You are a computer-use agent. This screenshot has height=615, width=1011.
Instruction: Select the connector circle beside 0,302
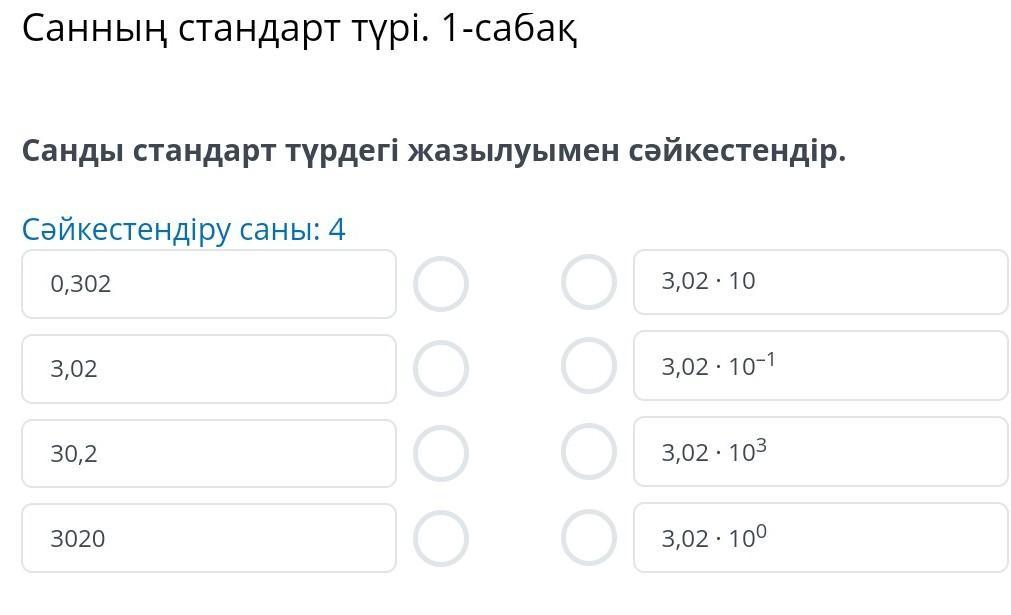point(440,284)
